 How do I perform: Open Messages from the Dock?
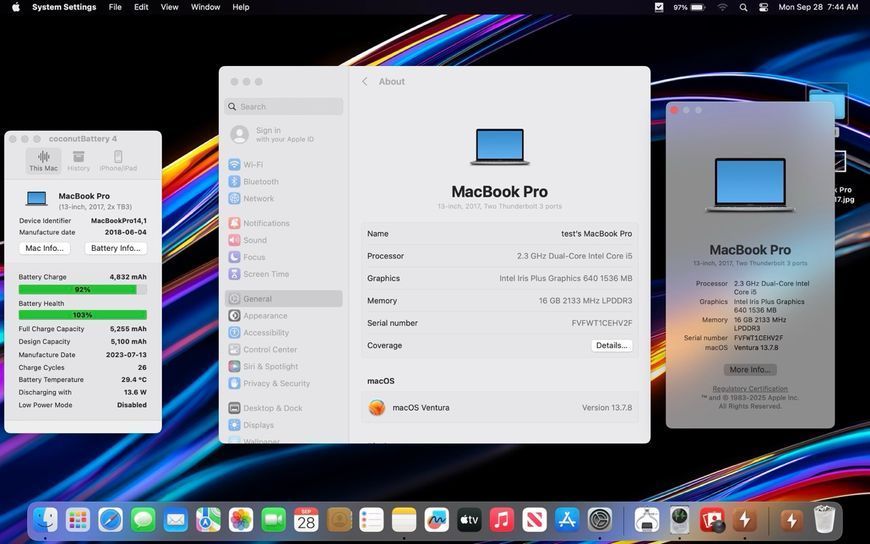pos(143,520)
